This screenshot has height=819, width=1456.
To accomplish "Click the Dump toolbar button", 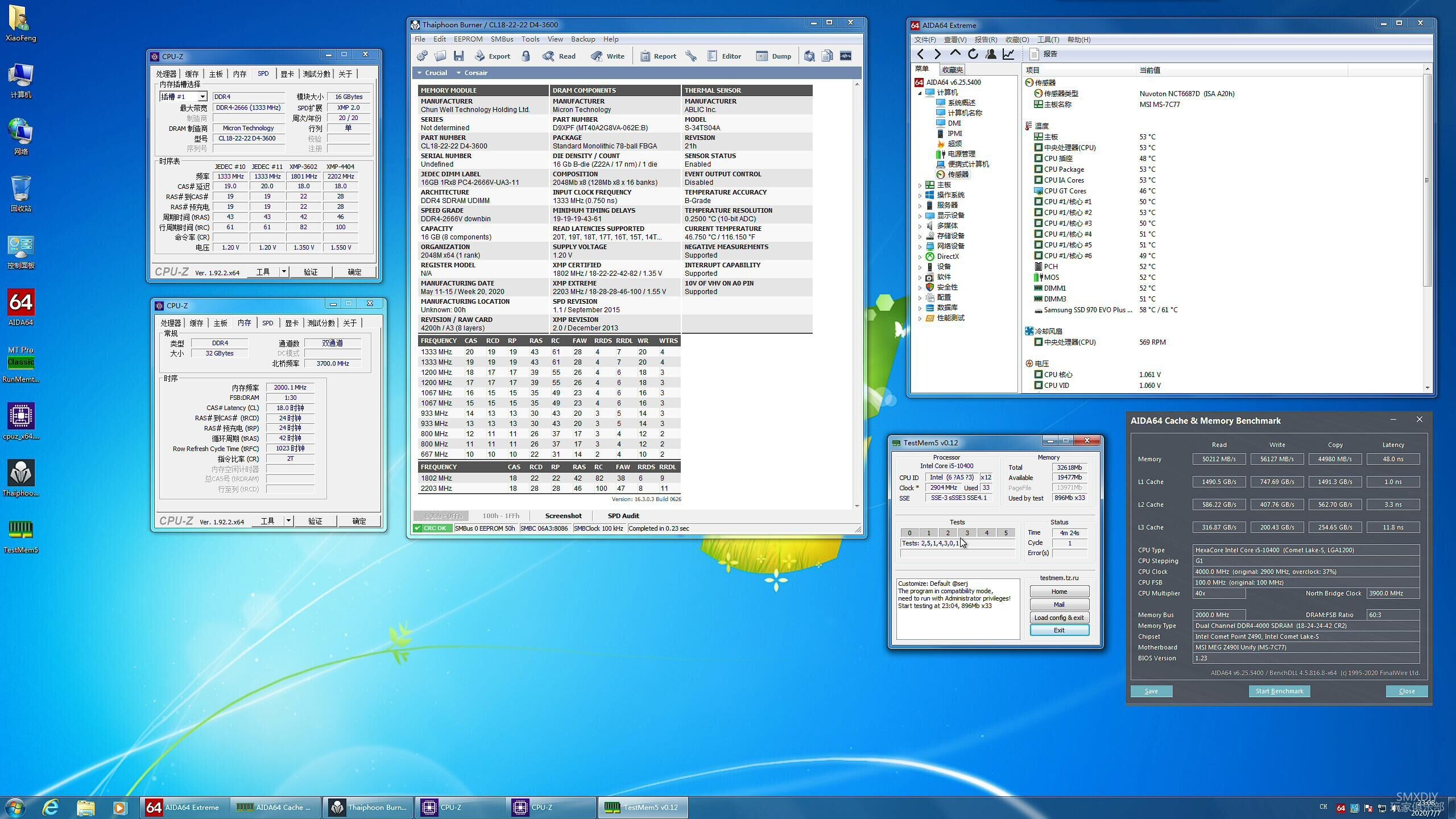I will coord(773,56).
